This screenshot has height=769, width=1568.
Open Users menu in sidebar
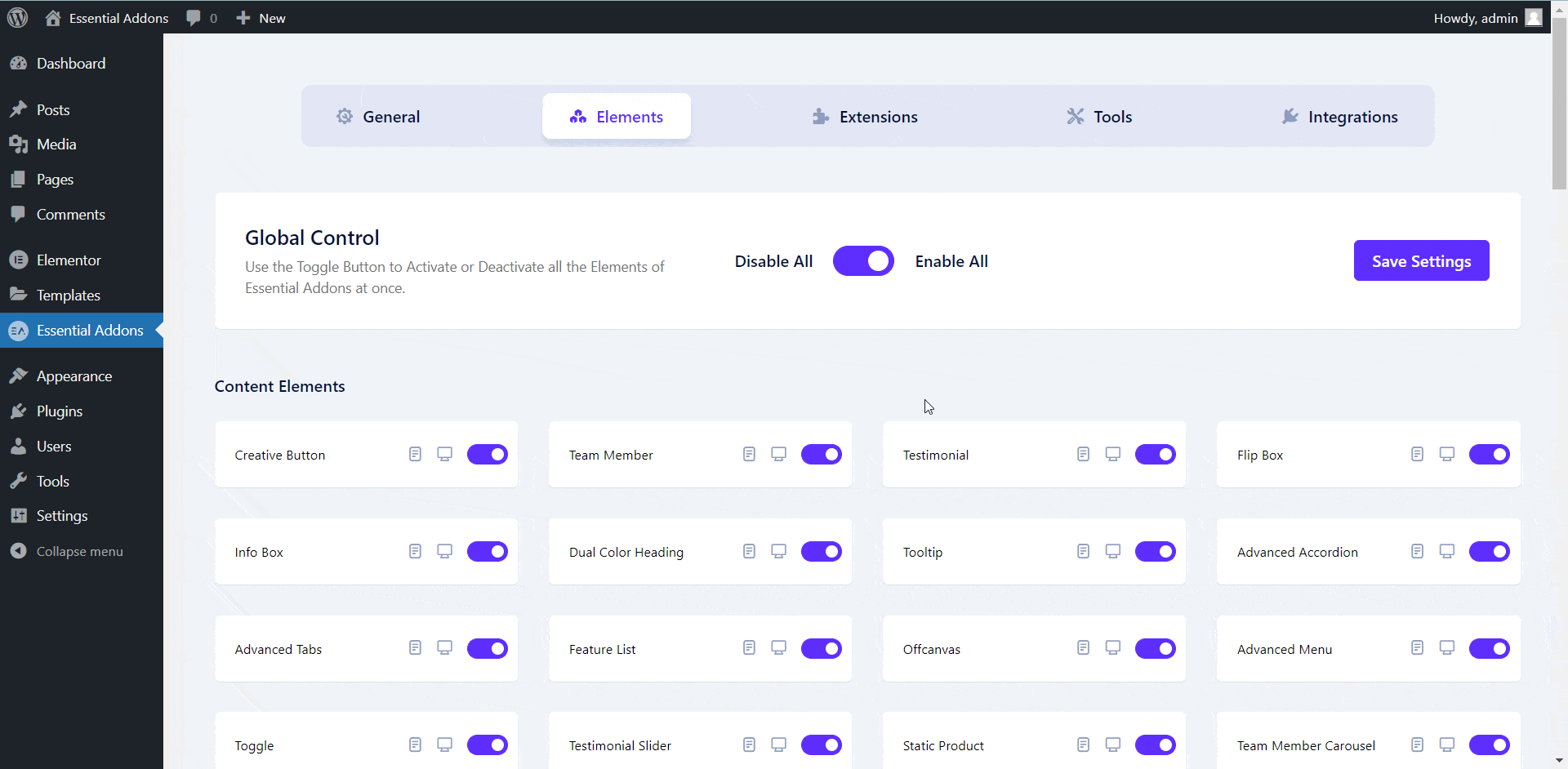tap(82, 447)
